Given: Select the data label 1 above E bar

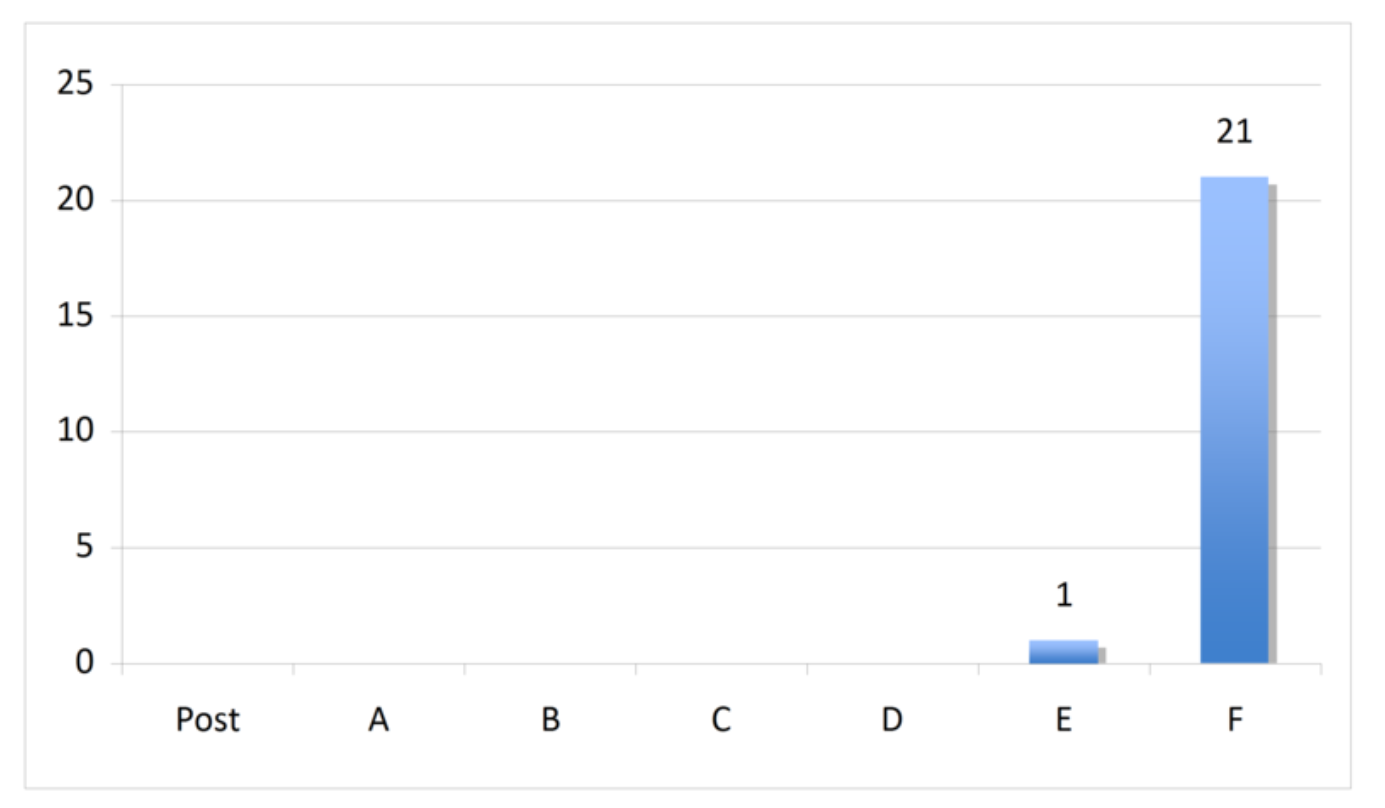Looking at the screenshot, I should click(1064, 596).
